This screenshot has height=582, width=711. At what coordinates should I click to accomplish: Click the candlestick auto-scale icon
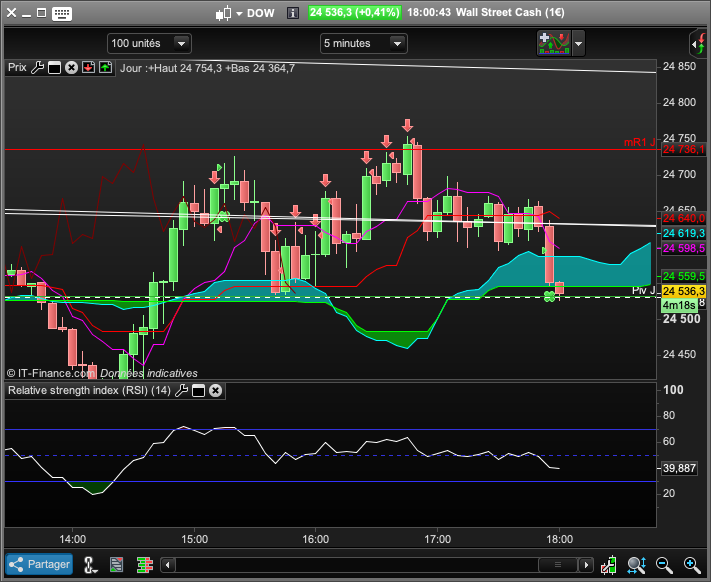pyautogui.click(x=609, y=565)
